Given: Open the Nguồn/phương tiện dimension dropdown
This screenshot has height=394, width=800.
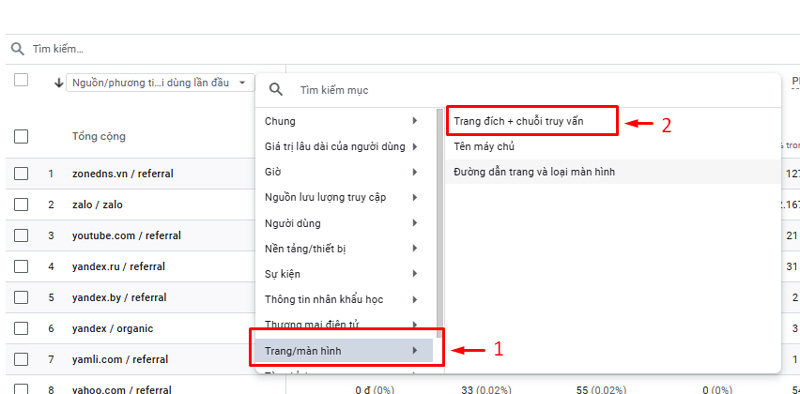Looking at the screenshot, I should pyautogui.click(x=160, y=83).
